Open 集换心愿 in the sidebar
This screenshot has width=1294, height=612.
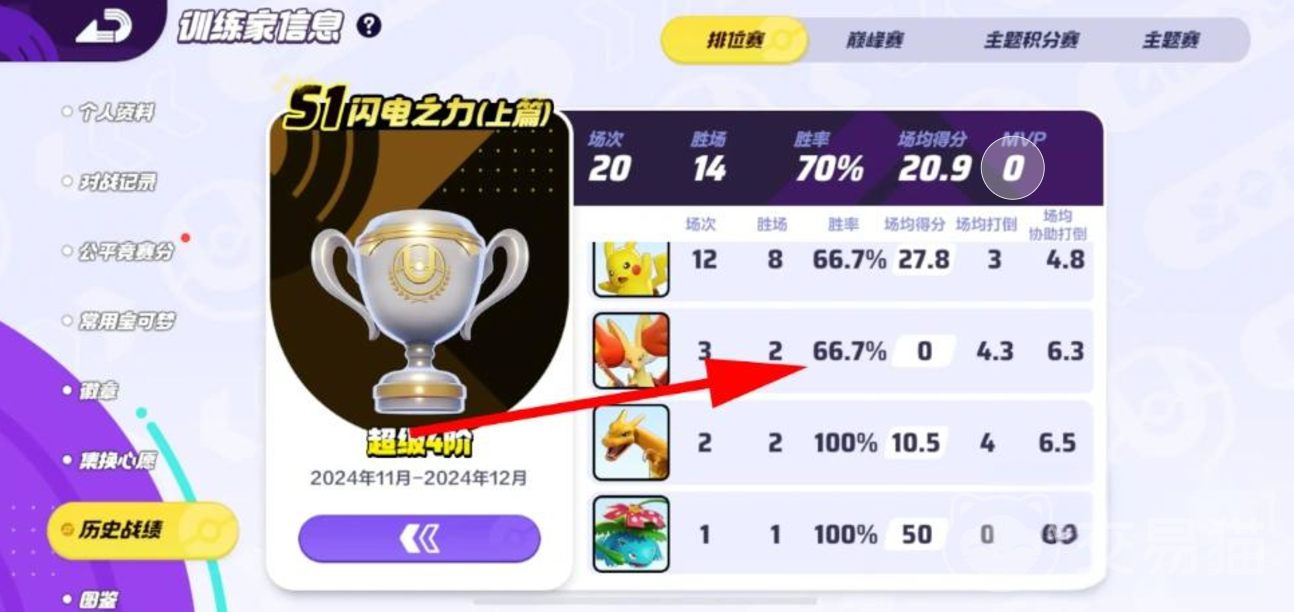point(116,460)
